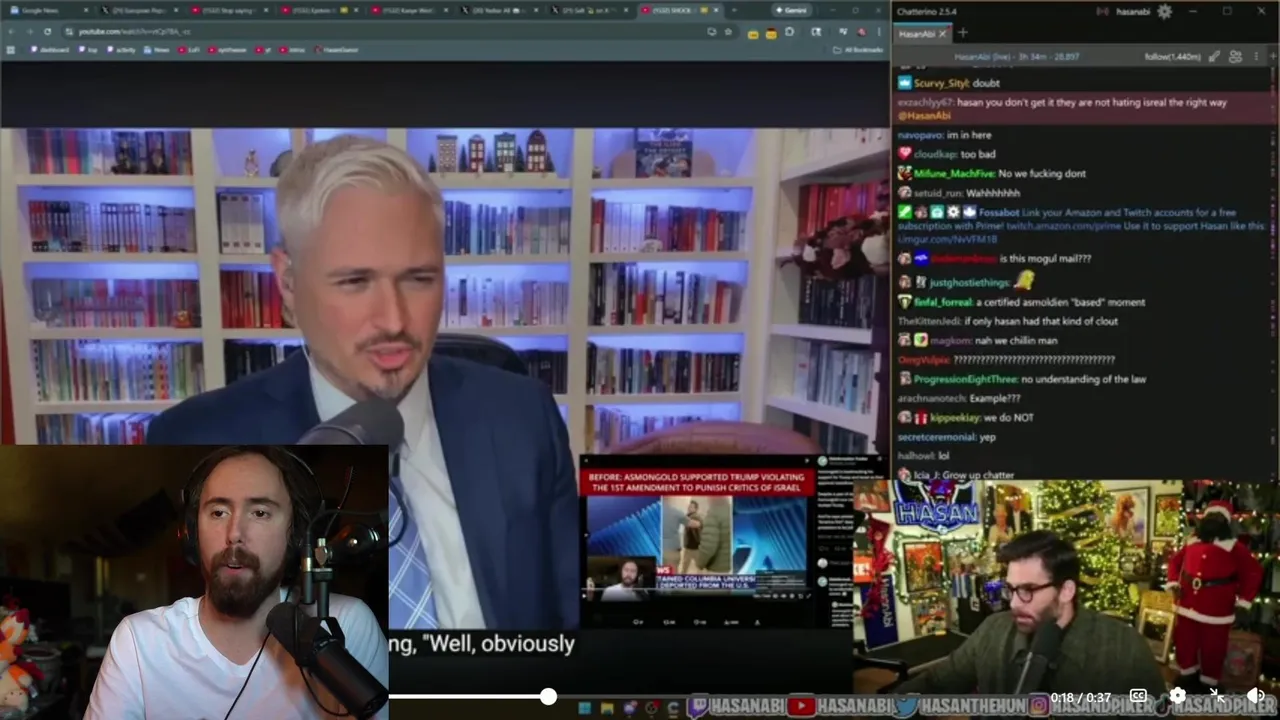Bookmark this page with the star icon

tap(728, 31)
